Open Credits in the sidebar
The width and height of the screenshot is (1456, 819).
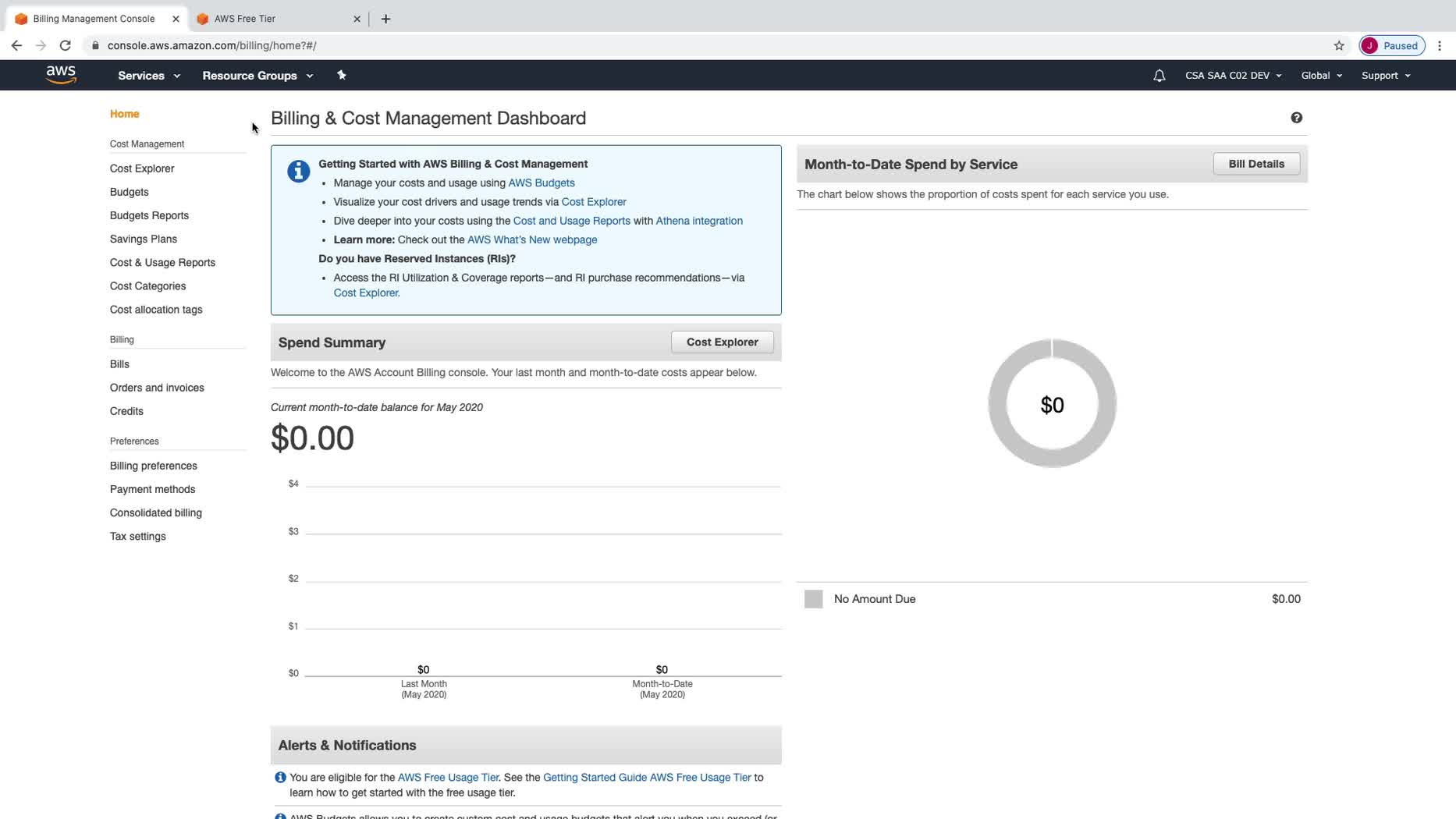coord(126,410)
